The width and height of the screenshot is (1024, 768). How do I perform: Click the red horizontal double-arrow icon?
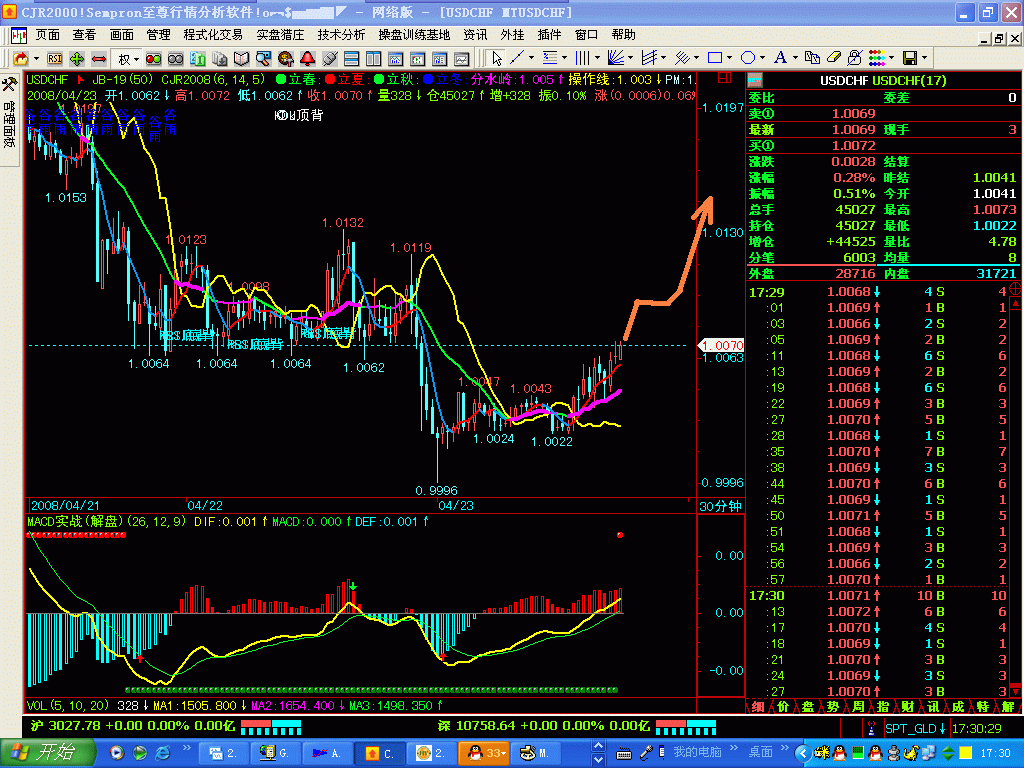(99, 58)
